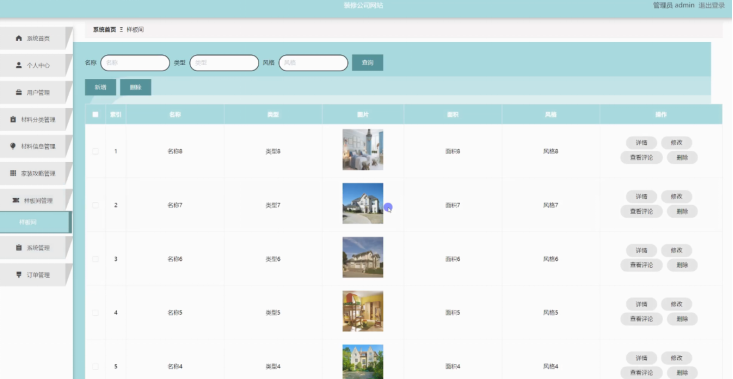The image size is (733, 379).
Task: Open interior thumbnail in row 名称5
Action: tap(363, 311)
